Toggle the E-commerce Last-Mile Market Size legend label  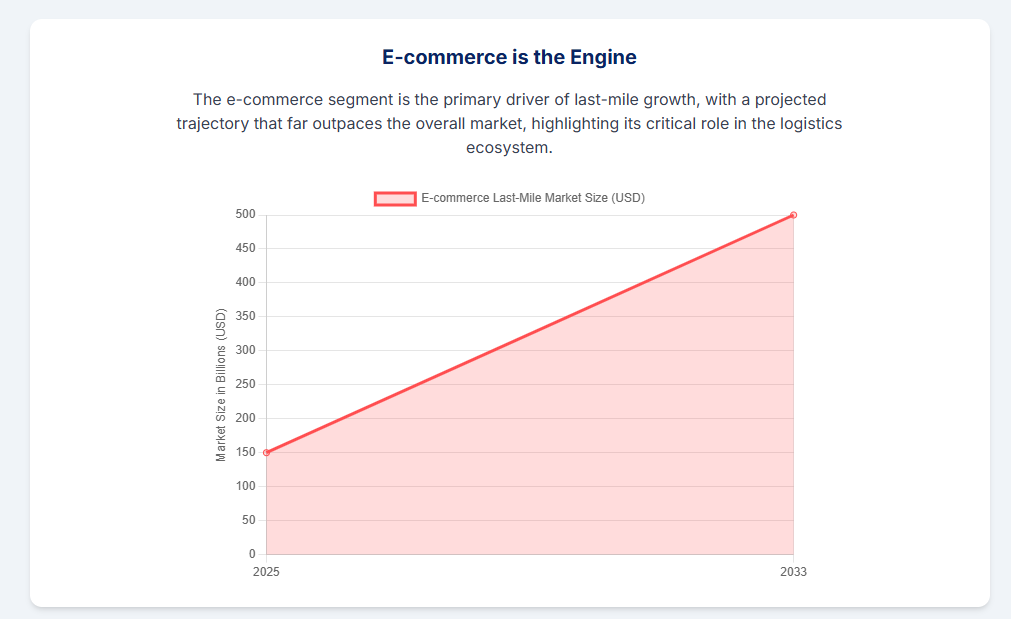(x=532, y=198)
